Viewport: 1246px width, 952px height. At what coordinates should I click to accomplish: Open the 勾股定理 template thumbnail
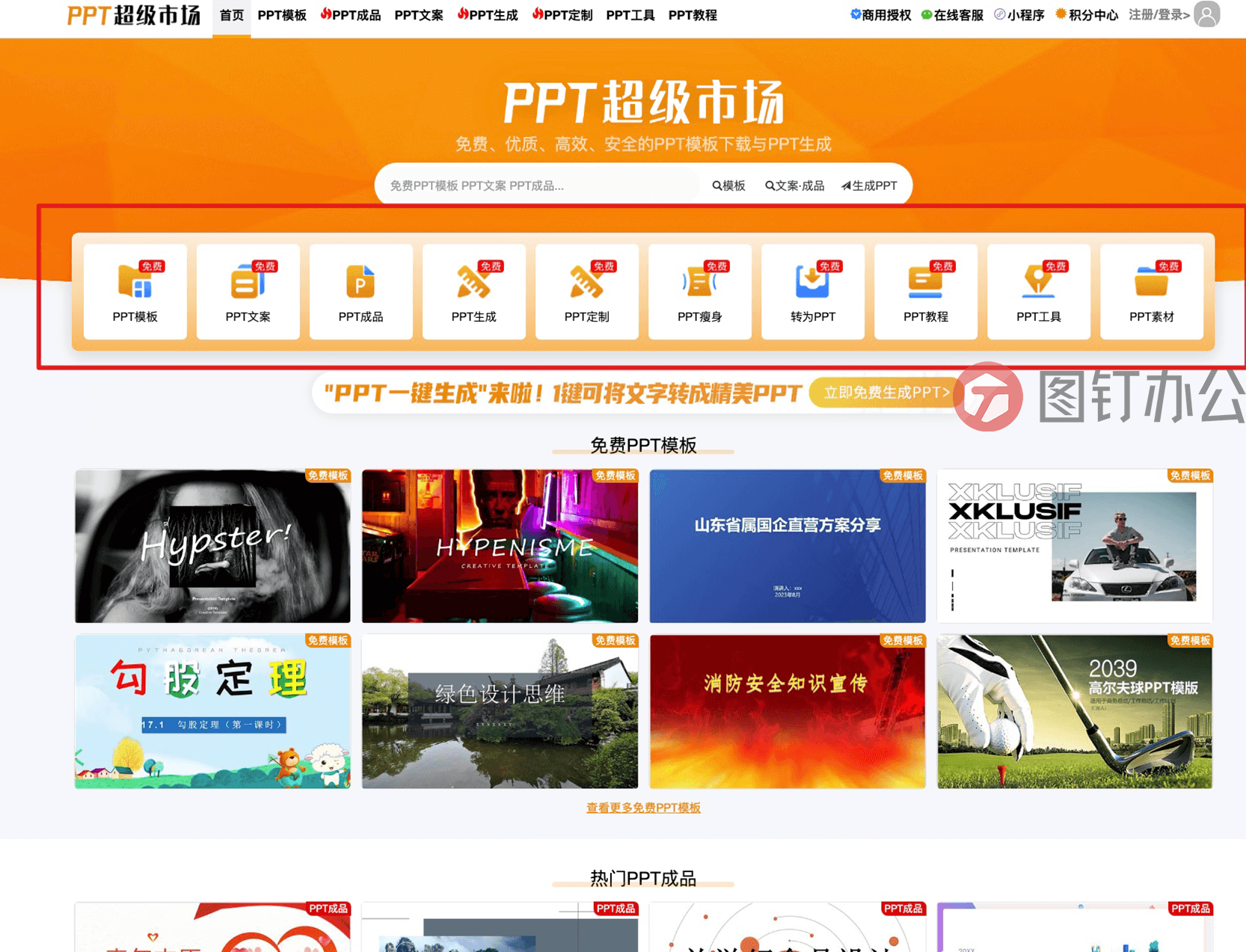212,712
